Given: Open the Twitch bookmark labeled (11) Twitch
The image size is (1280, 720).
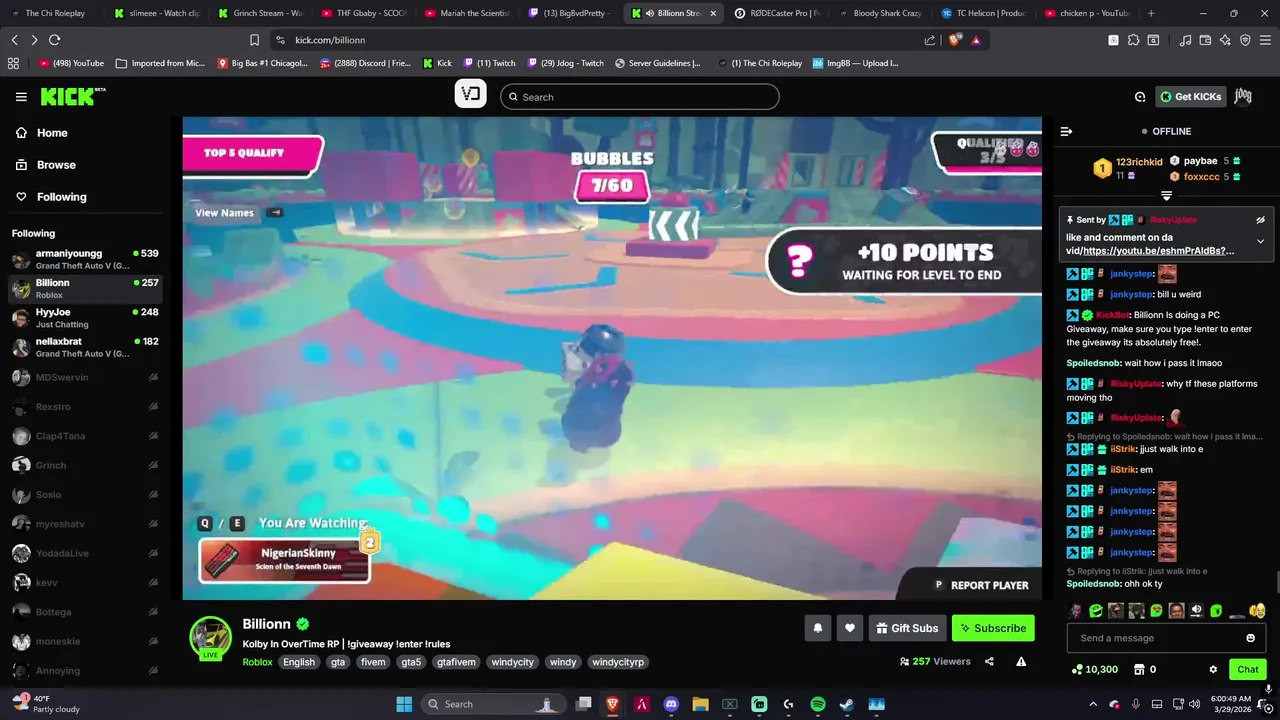Looking at the screenshot, I should 489,63.
